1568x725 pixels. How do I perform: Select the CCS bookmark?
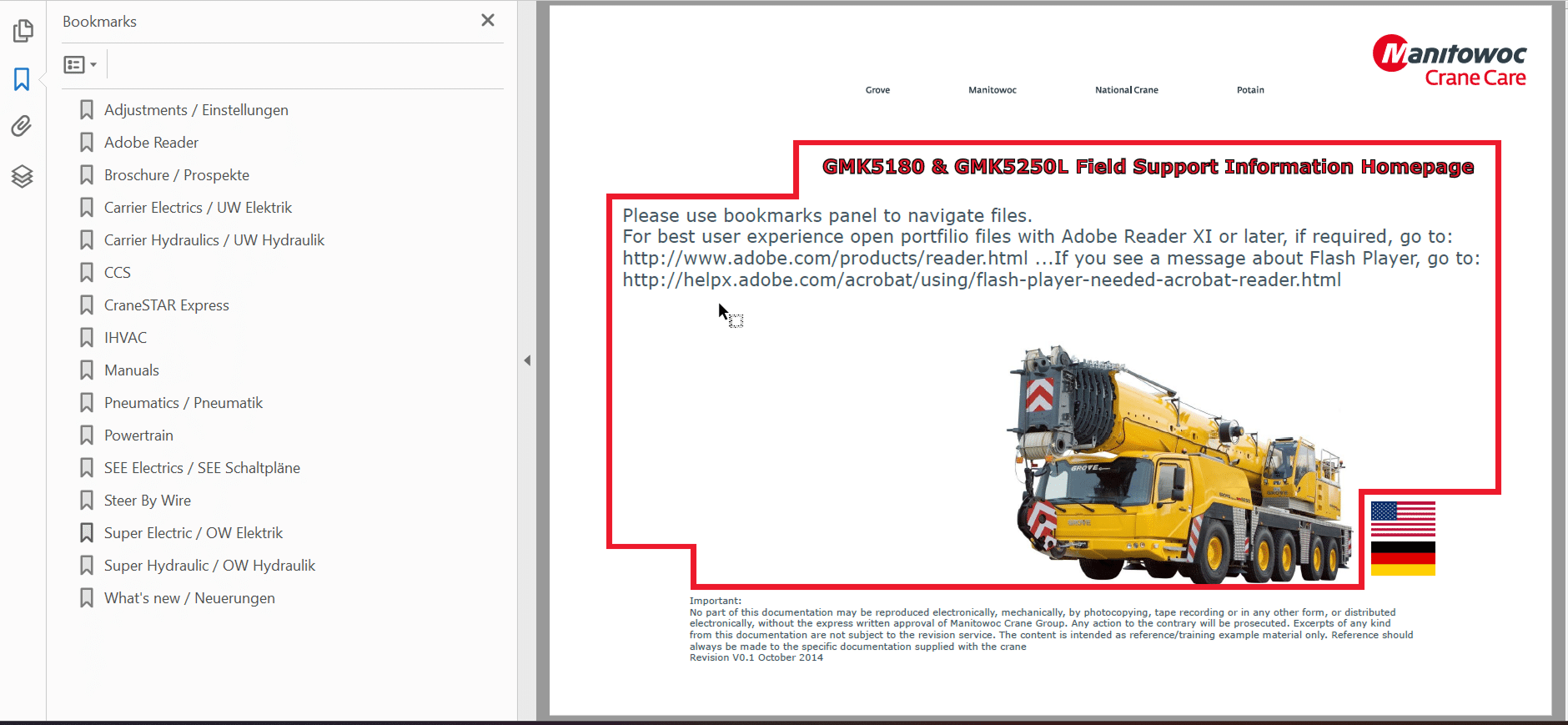point(118,273)
